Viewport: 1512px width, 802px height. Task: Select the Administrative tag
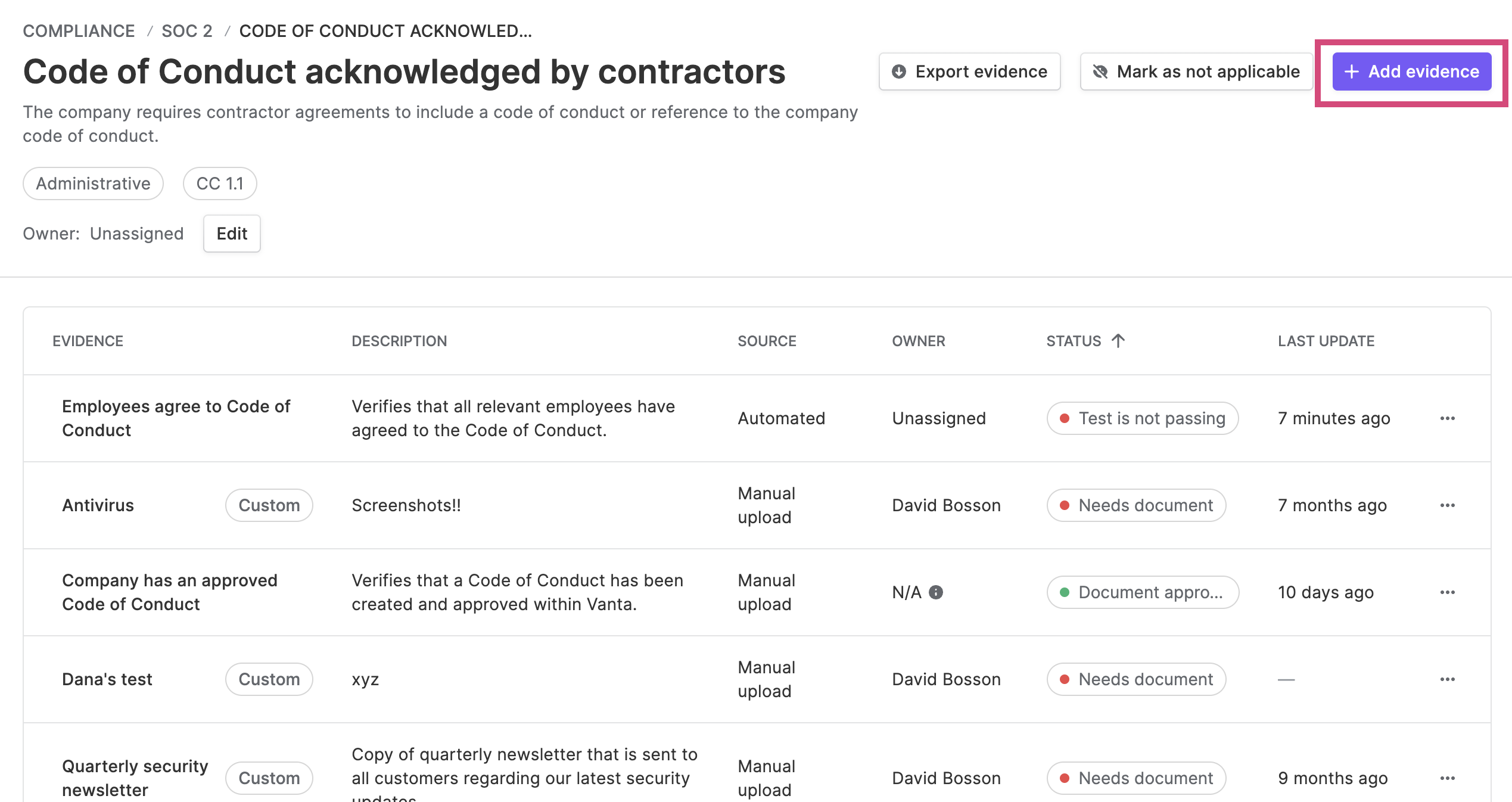tap(93, 184)
